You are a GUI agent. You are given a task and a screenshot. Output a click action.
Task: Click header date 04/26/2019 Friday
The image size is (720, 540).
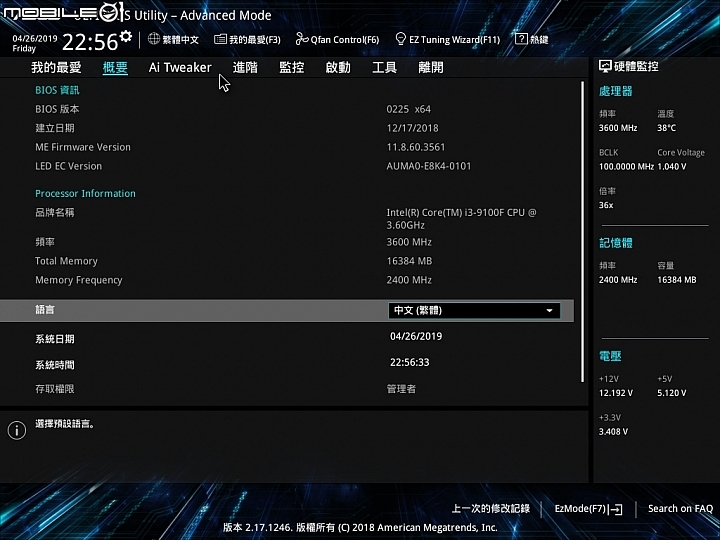point(34,43)
